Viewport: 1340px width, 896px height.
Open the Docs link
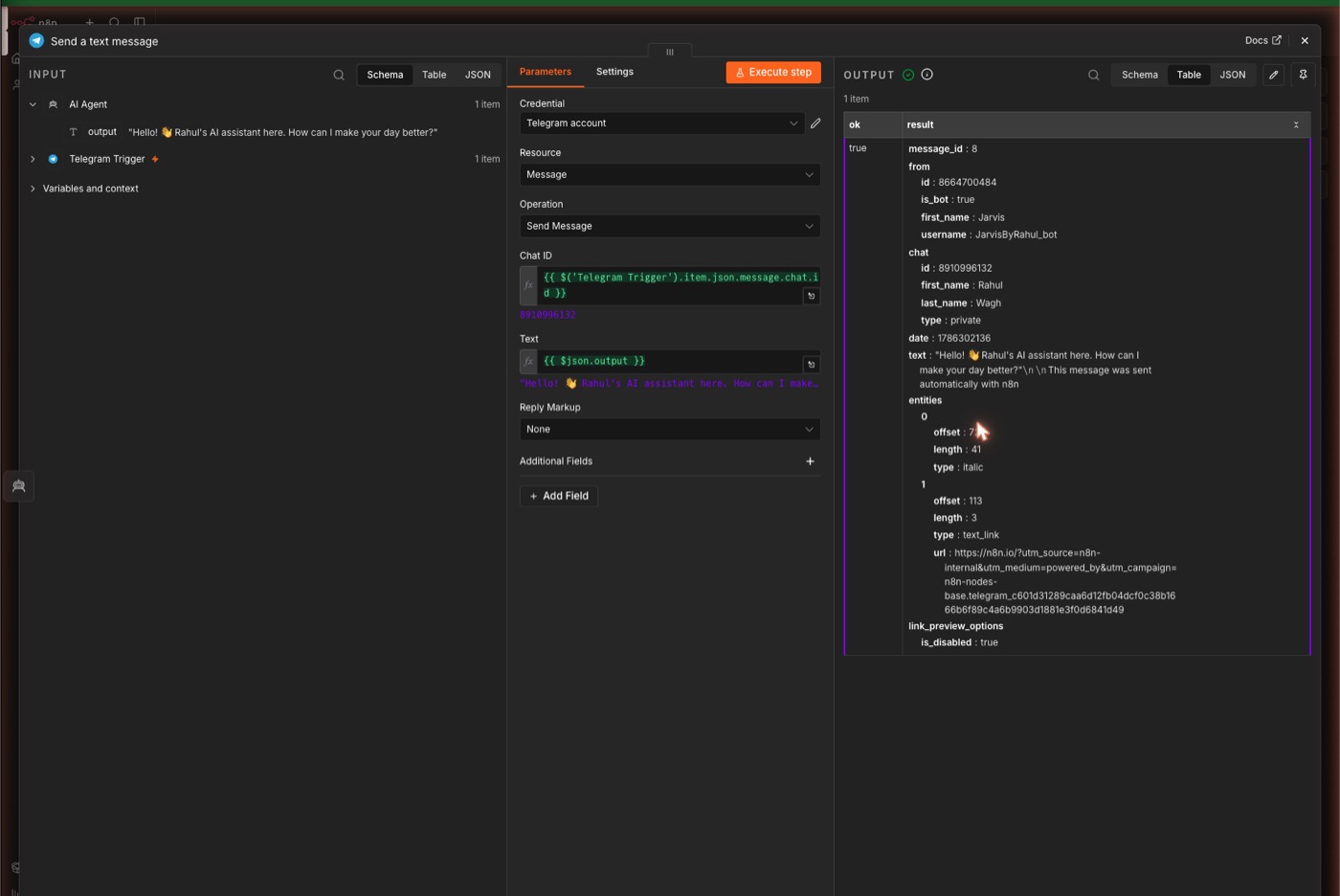click(1262, 40)
